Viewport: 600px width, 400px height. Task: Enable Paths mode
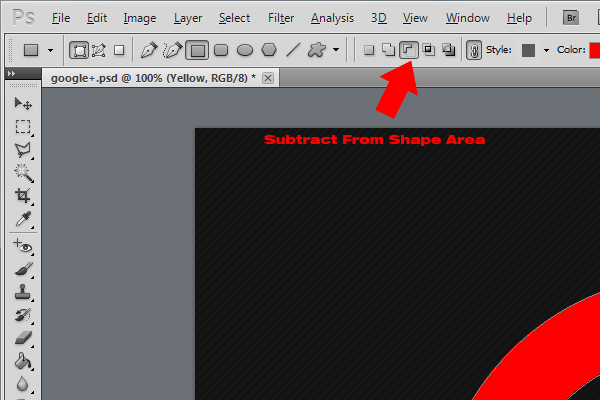pos(99,50)
